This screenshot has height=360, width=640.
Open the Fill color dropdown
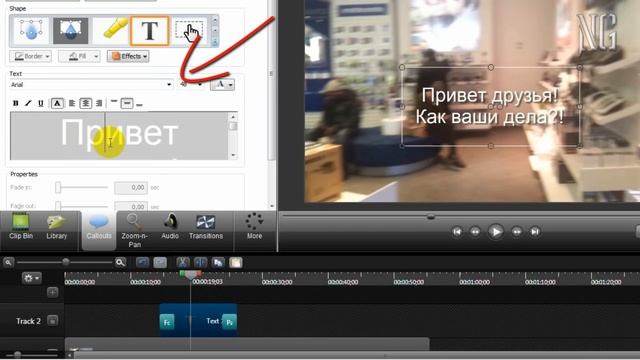(79, 56)
